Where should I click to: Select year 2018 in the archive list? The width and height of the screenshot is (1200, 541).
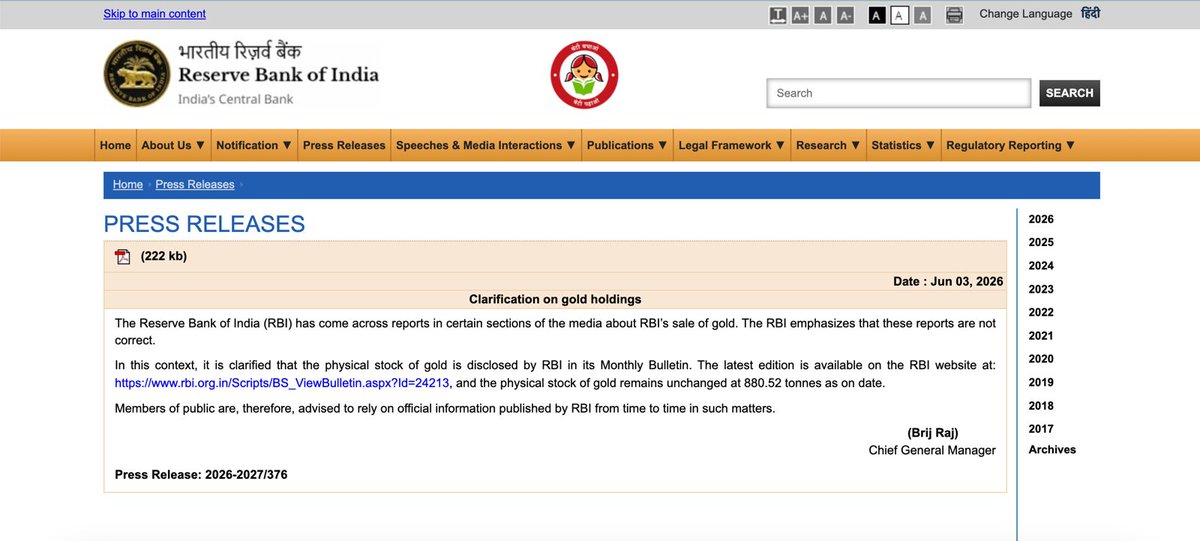pos(1041,406)
